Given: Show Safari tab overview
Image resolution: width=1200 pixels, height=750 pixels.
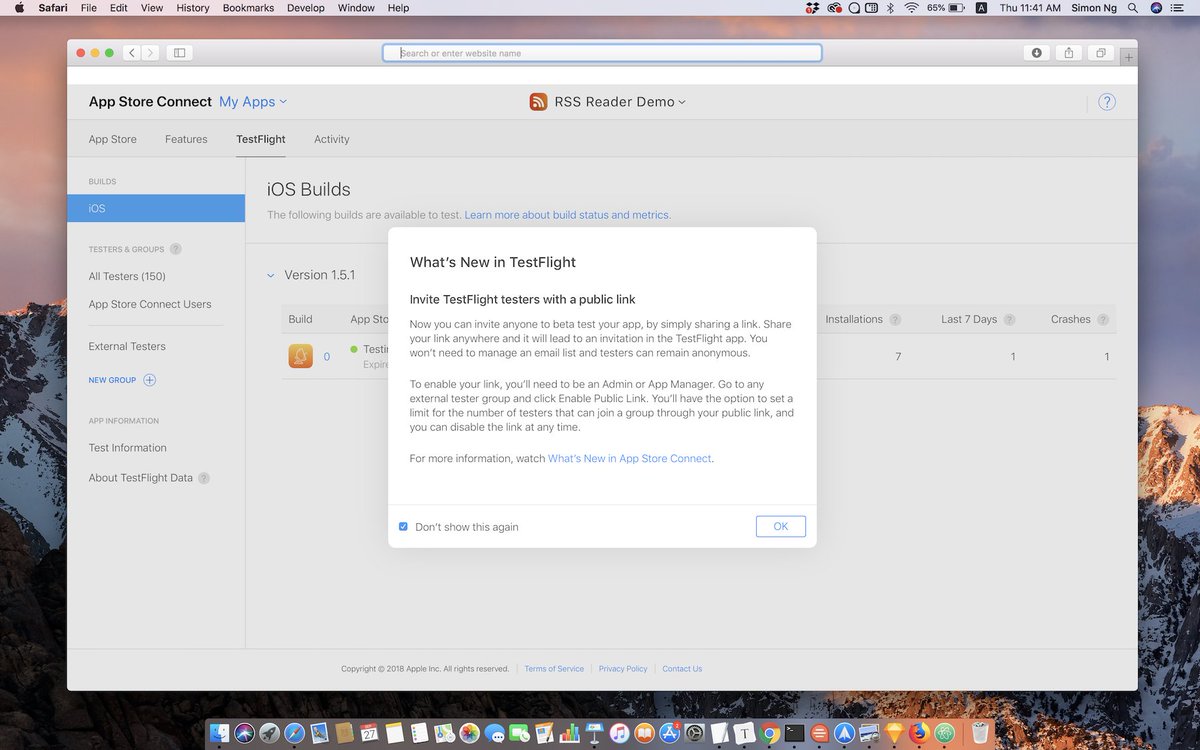Looking at the screenshot, I should pos(1101,53).
